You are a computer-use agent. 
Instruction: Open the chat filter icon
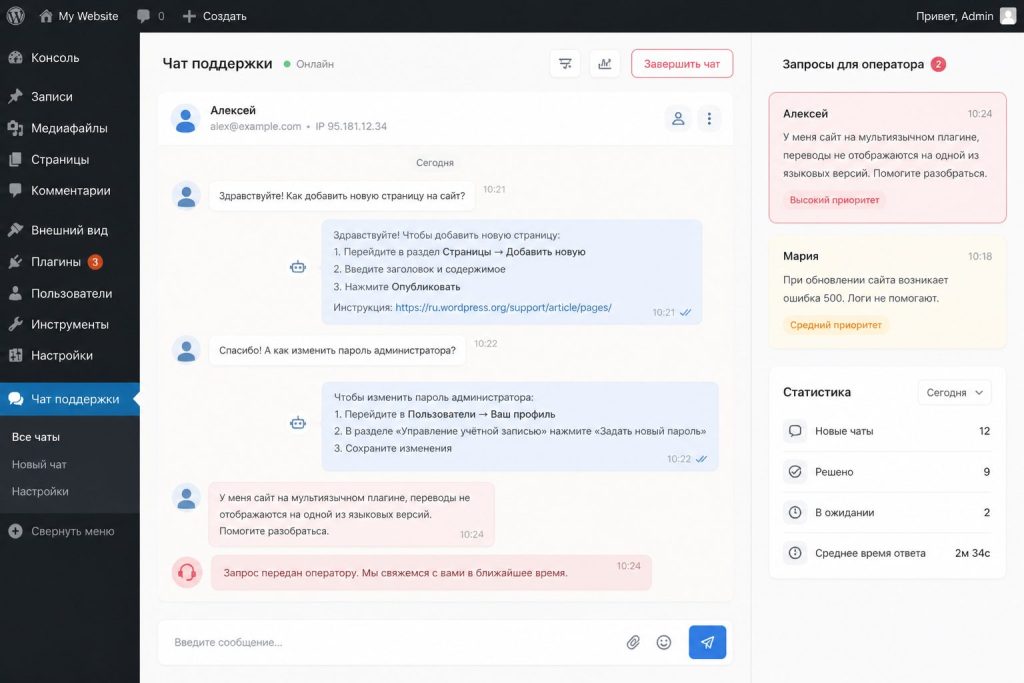[565, 63]
